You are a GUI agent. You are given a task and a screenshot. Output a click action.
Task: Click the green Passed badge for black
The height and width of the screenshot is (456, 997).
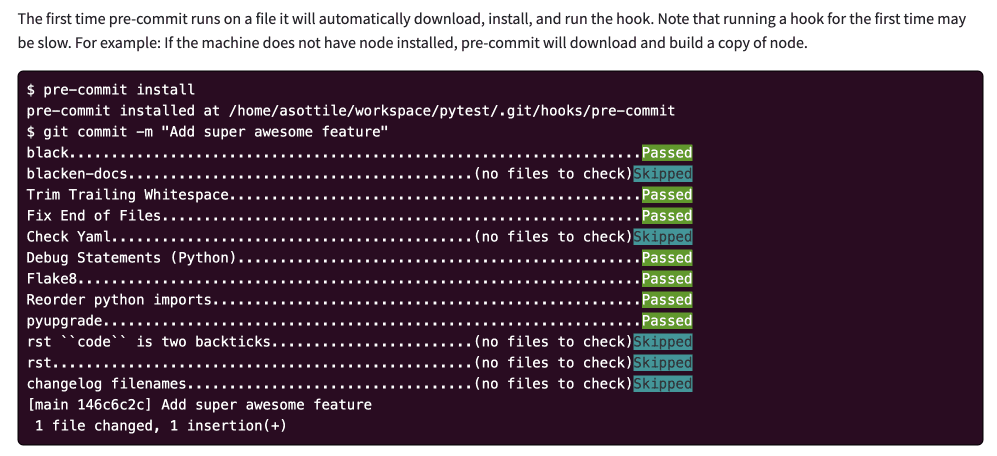(666, 153)
